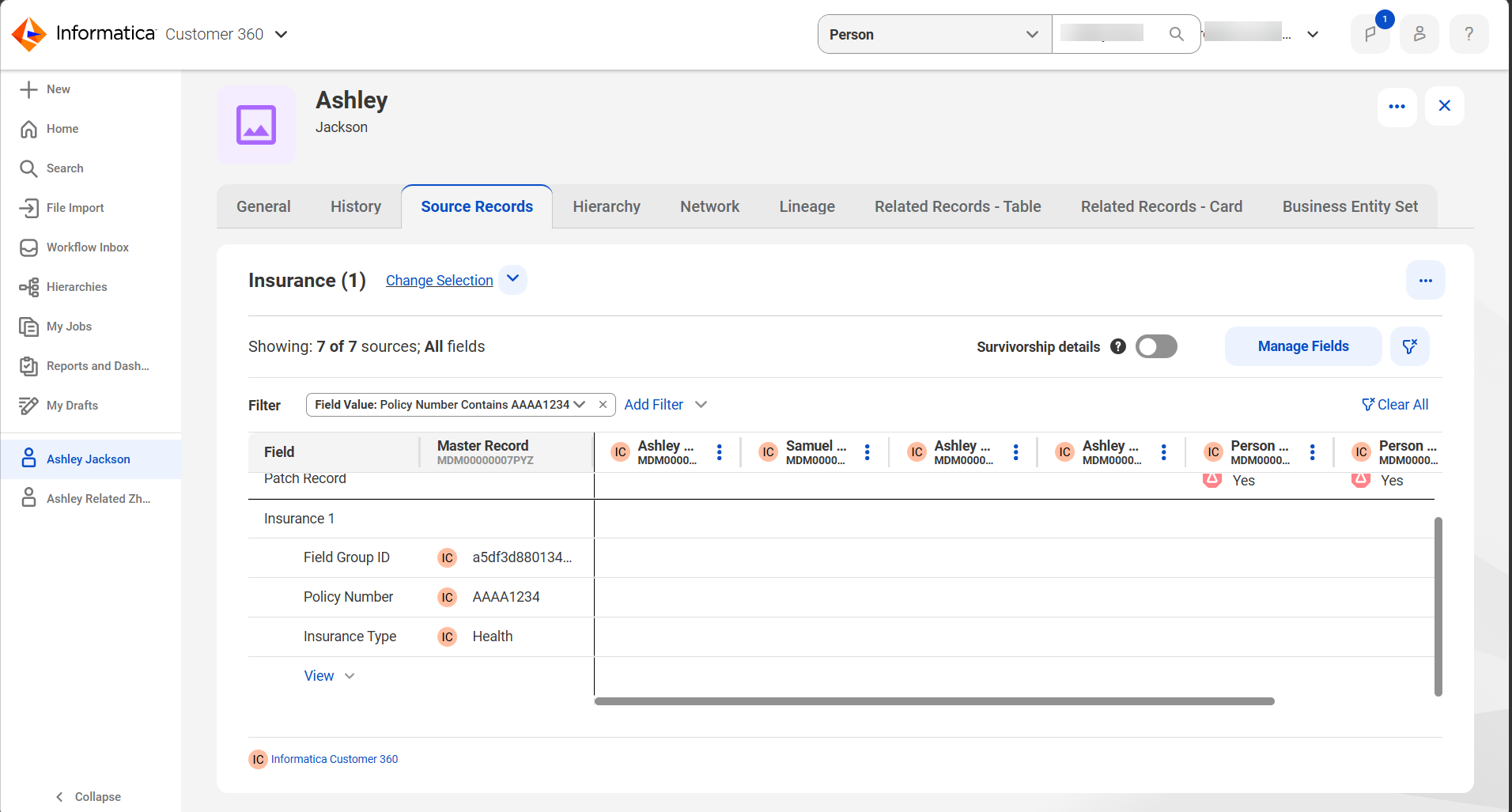The width and height of the screenshot is (1512, 812).
Task: Switch to the Hierarchy tab
Action: click(x=607, y=206)
